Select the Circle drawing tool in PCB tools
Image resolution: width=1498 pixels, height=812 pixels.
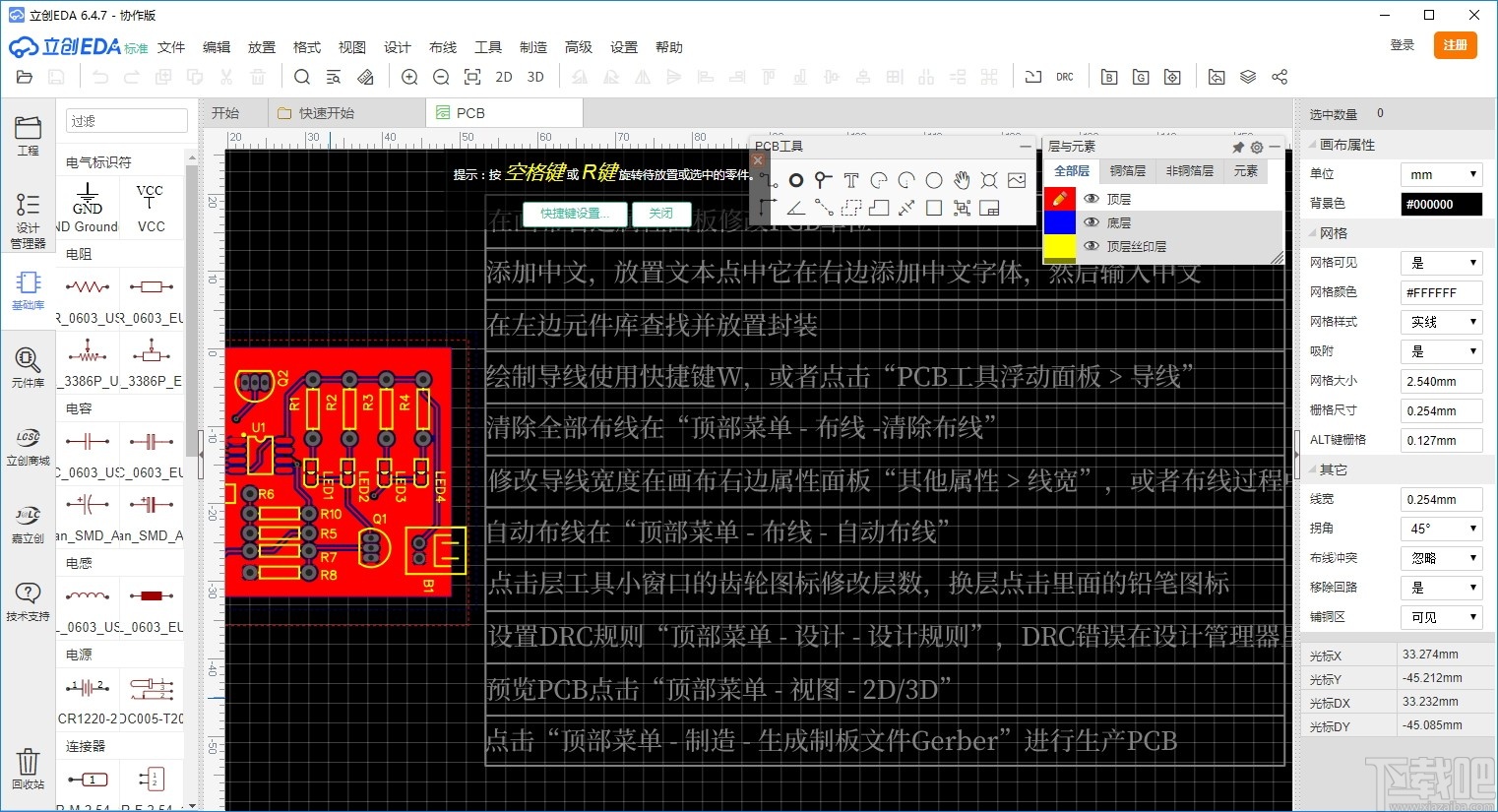coord(934,180)
